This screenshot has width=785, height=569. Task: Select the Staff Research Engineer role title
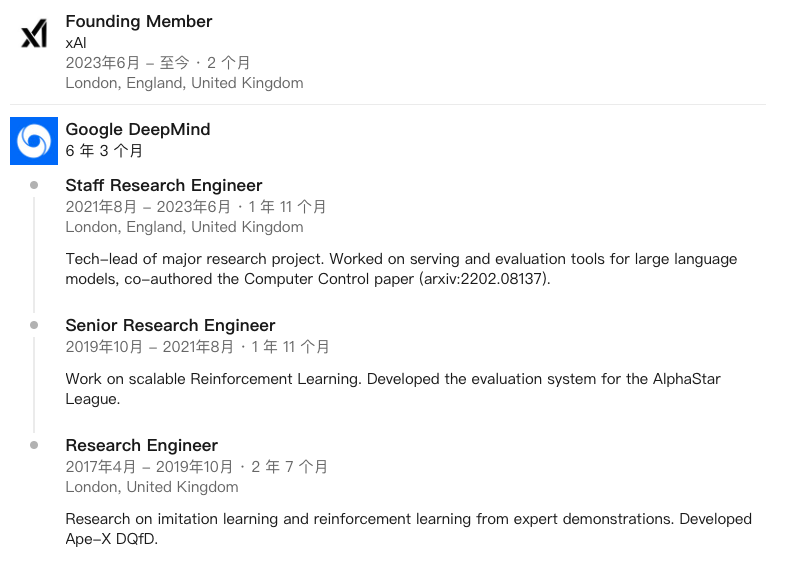164,186
